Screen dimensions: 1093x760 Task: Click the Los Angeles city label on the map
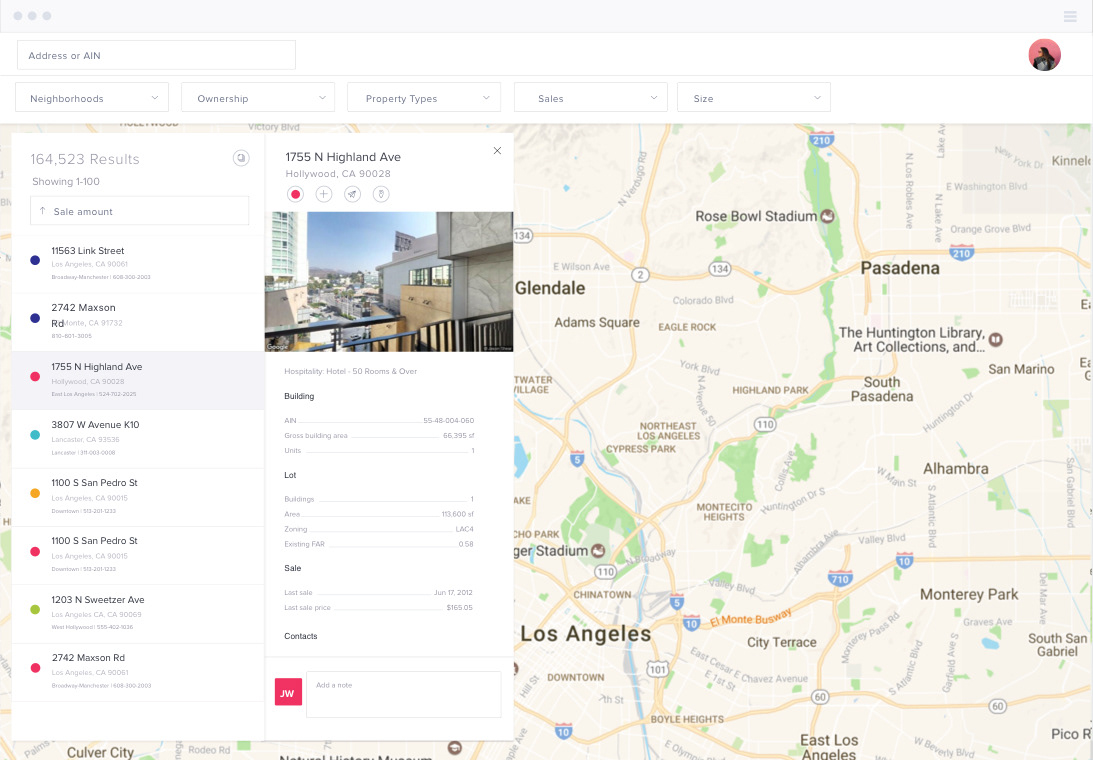(x=586, y=634)
